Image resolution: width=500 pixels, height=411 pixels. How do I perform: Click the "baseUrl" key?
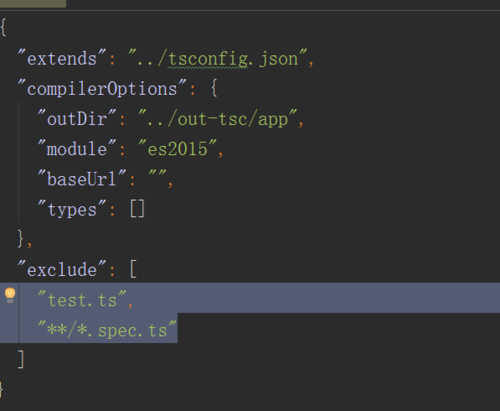tap(82, 179)
